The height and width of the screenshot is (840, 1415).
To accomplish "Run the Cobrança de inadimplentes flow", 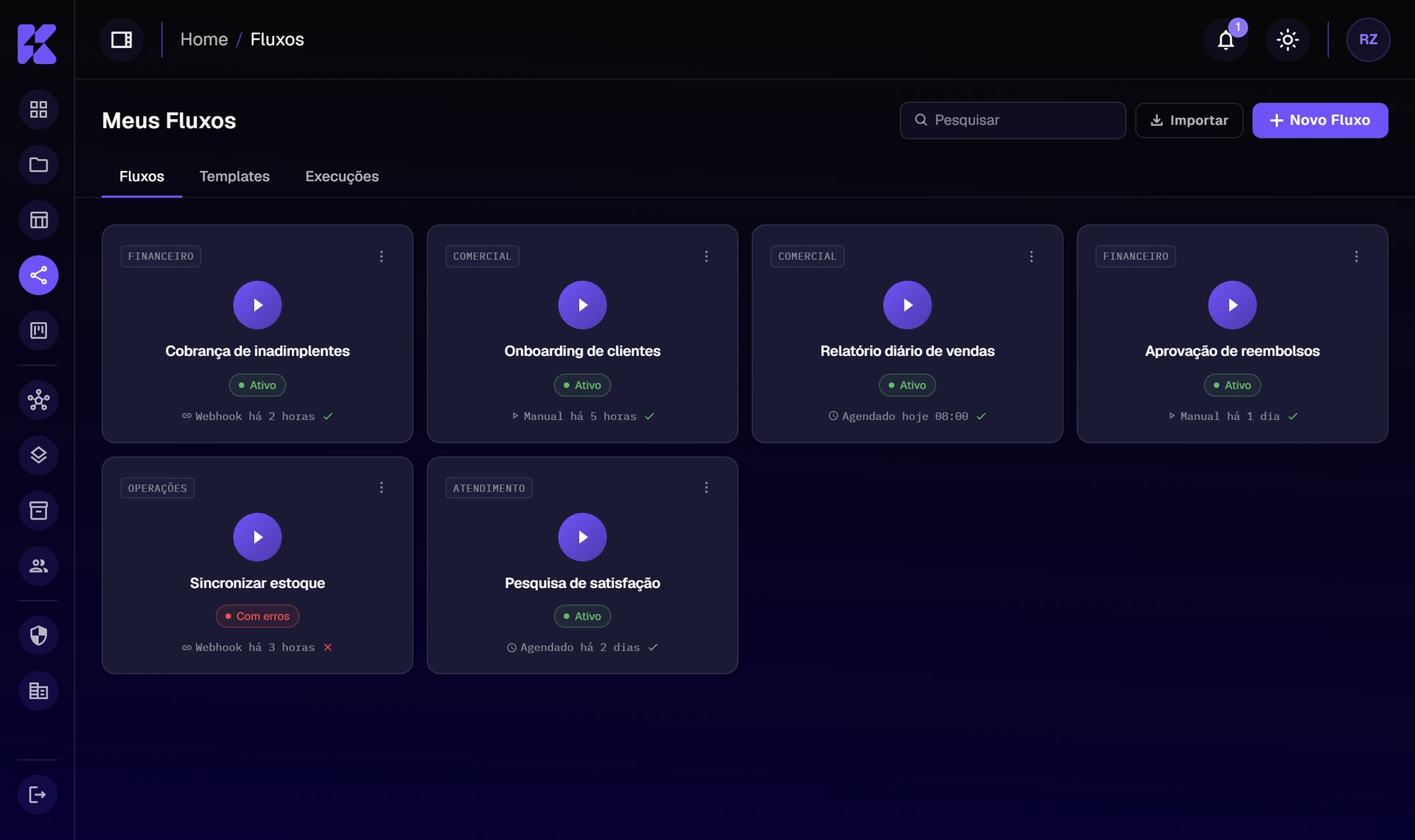I will [257, 305].
